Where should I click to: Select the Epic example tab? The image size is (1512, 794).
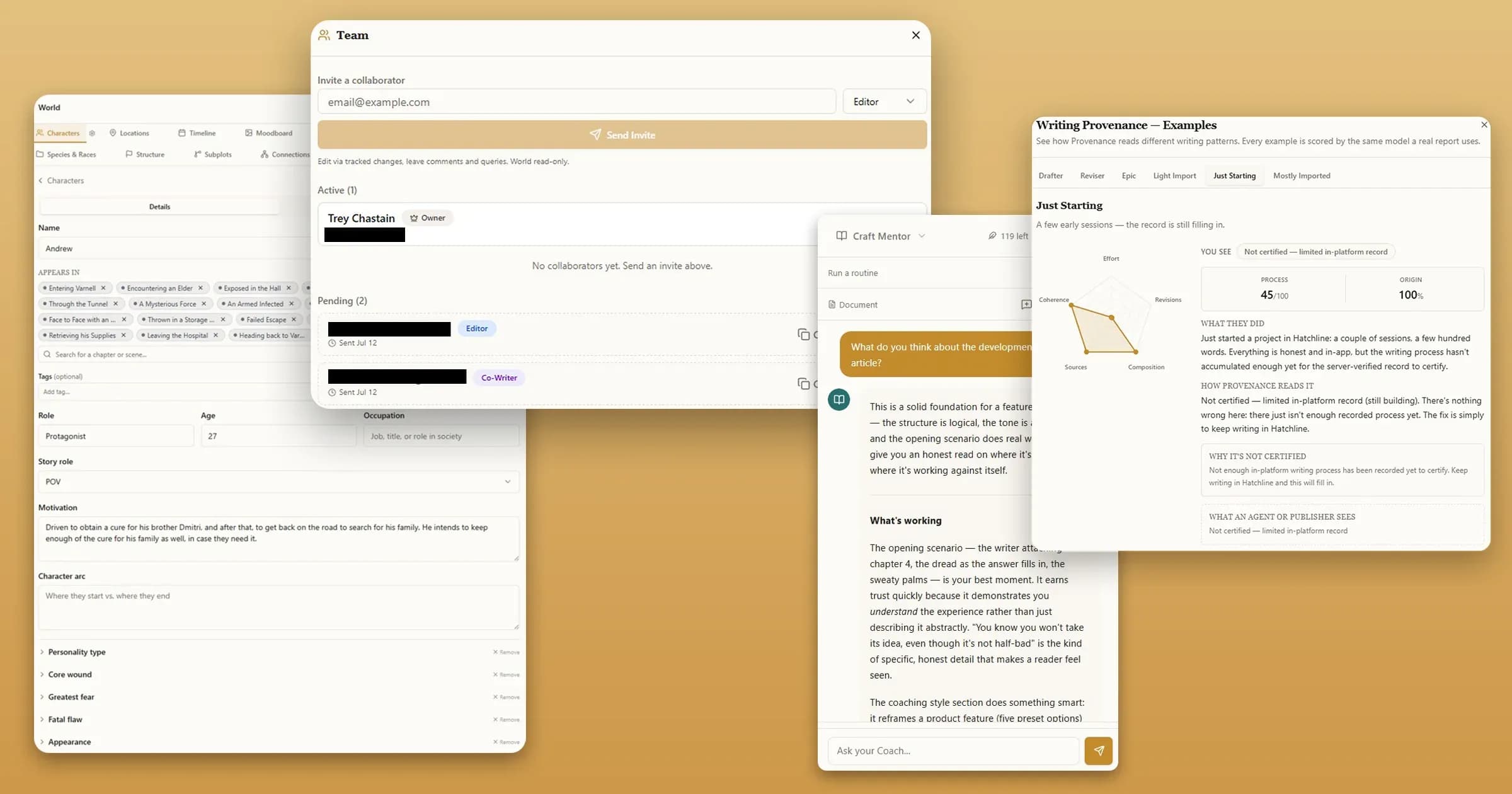click(1128, 176)
